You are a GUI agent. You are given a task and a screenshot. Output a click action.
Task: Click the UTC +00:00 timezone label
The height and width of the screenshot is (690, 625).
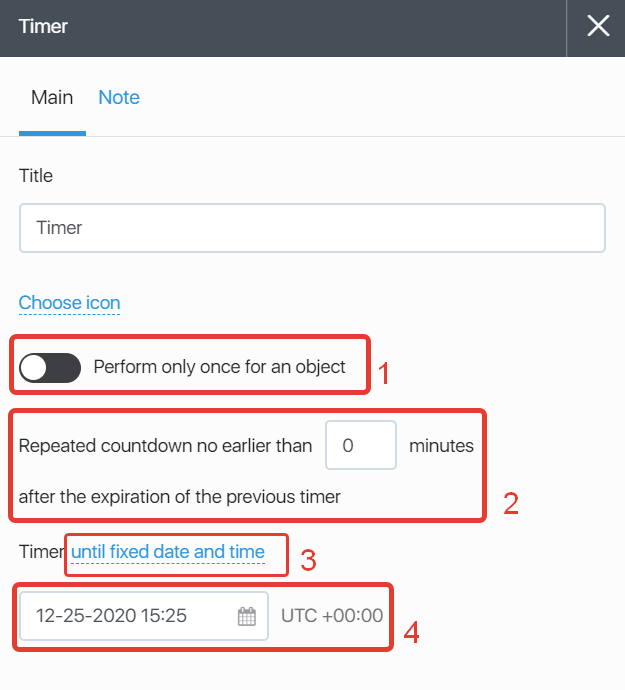pyautogui.click(x=332, y=616)
